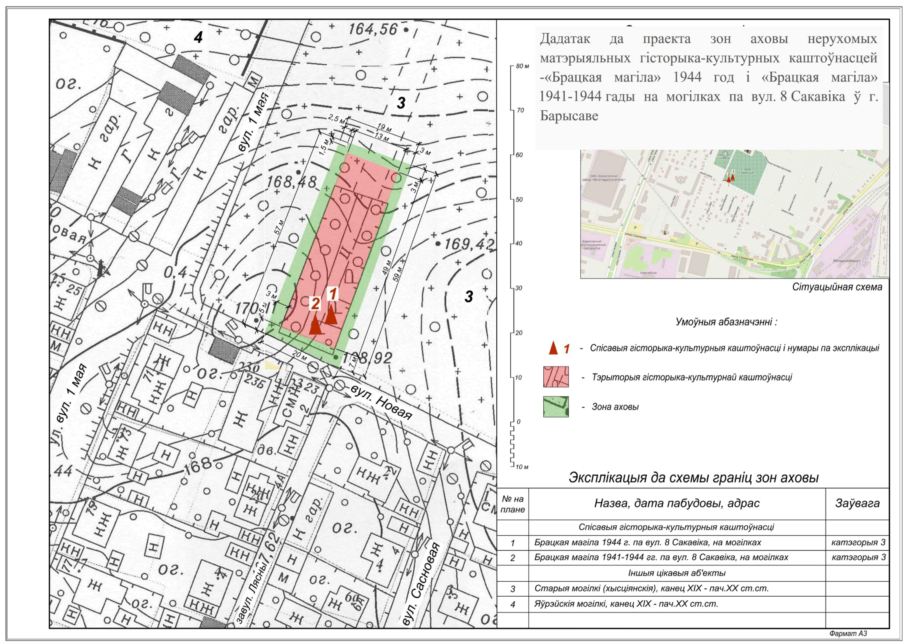The width and height of the screenshot is (908, 643).
Task: Click red triangle marker 1 on the map
Action: (331, 315)
